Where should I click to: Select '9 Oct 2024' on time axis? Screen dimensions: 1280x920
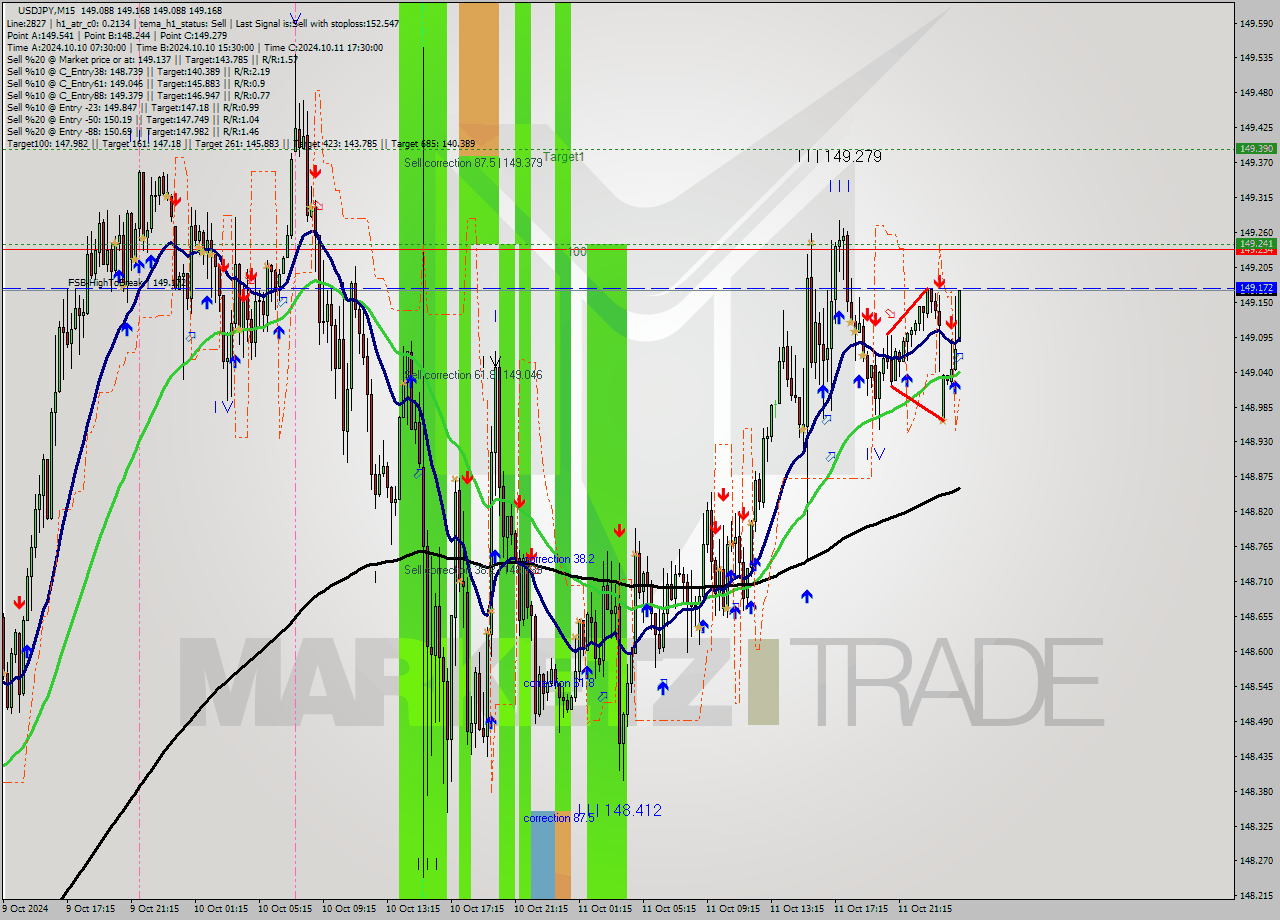(26, 909)
